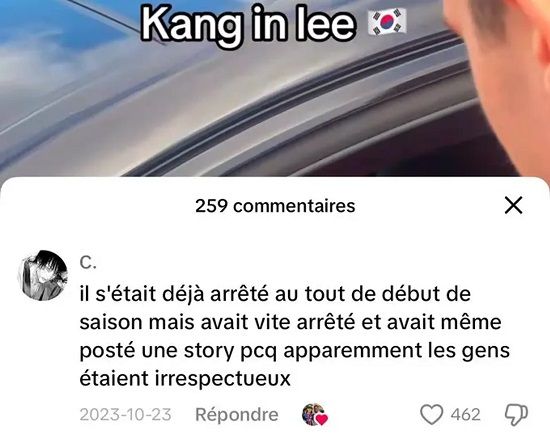Tap the 462 likes count
Viewport: 550px width, 446px height.
click(x=465, y=414)
